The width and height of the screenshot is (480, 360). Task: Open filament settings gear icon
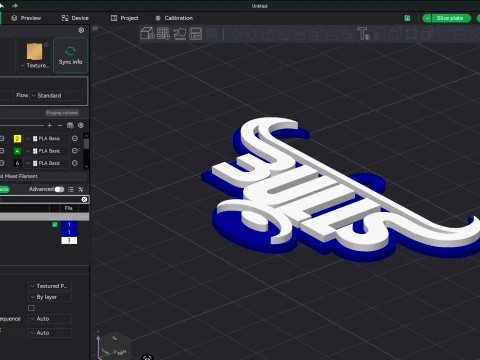[81, 125]
